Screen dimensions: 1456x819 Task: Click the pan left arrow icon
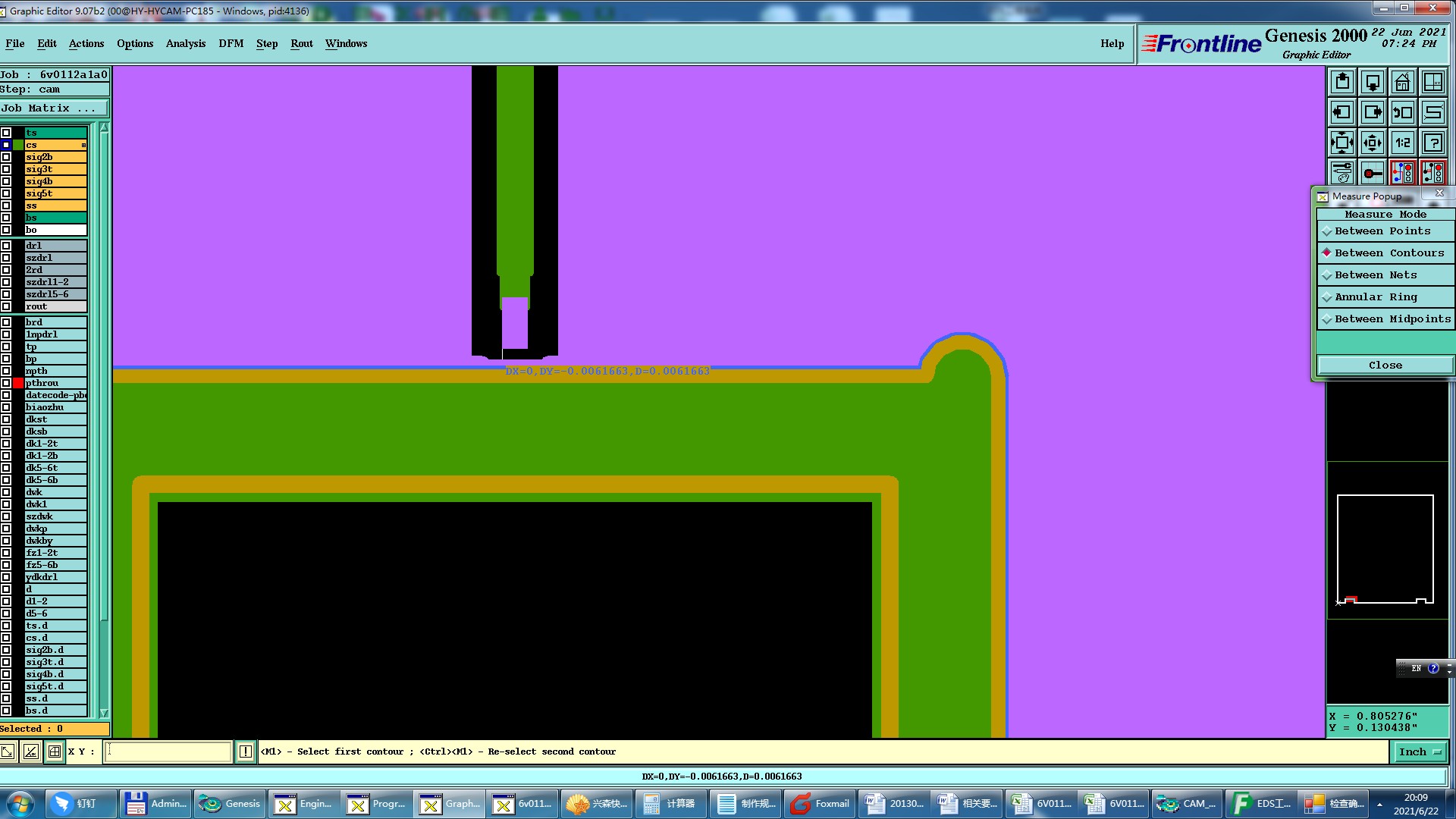[x=1342, y=112]
